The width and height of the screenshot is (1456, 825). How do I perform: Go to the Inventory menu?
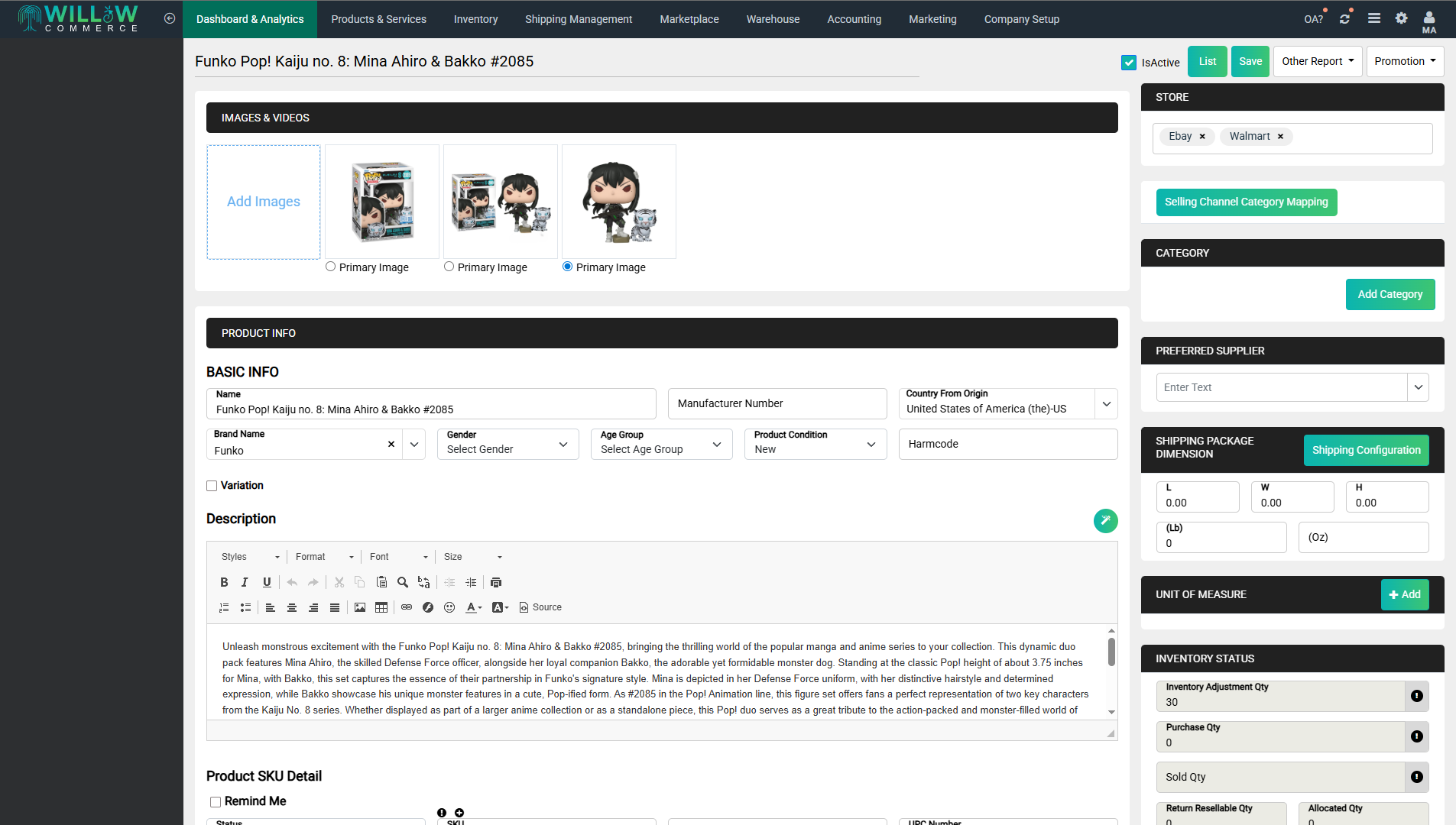[x=475, y=19]
